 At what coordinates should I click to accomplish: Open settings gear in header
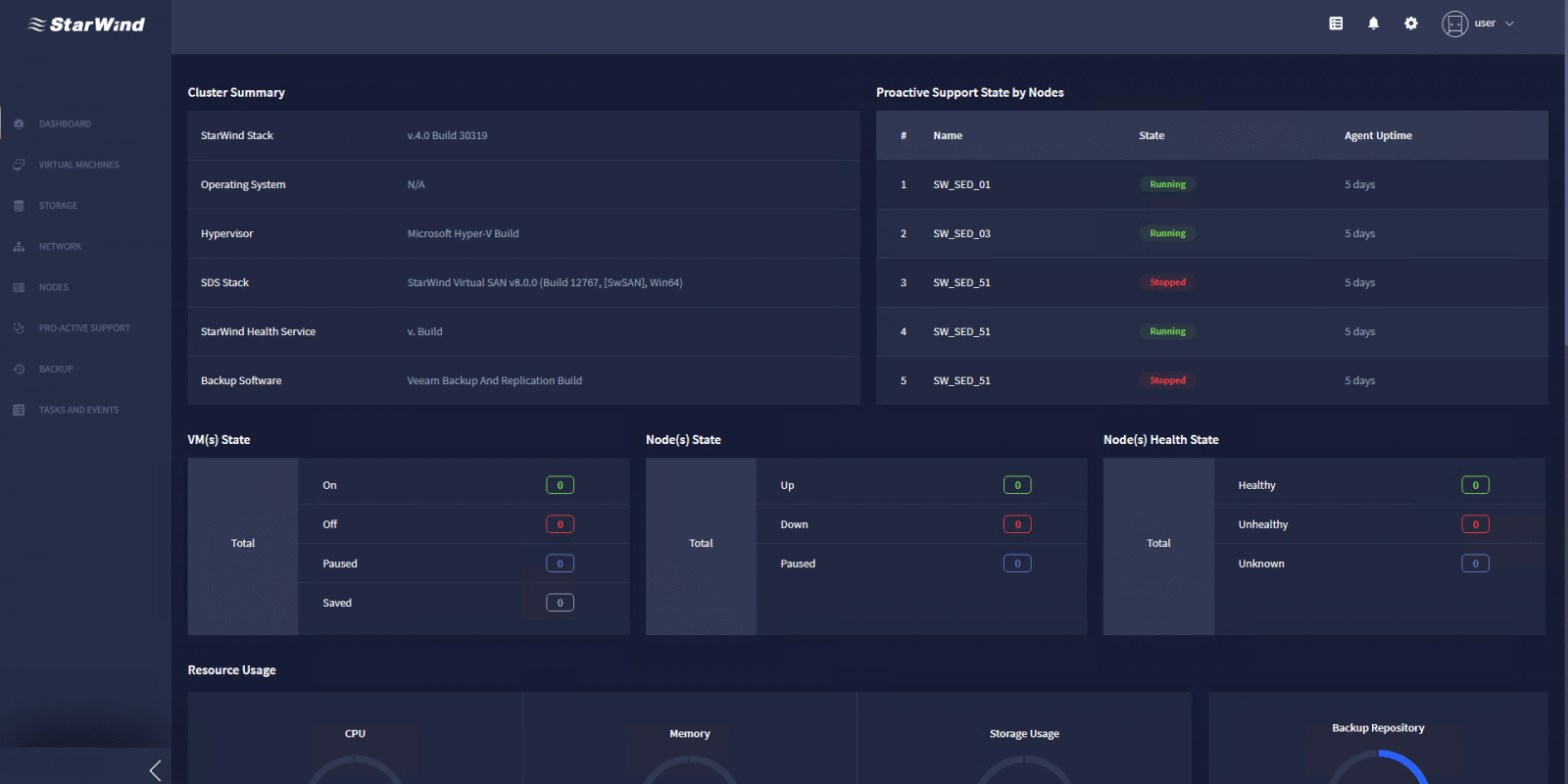point(1411,24)
